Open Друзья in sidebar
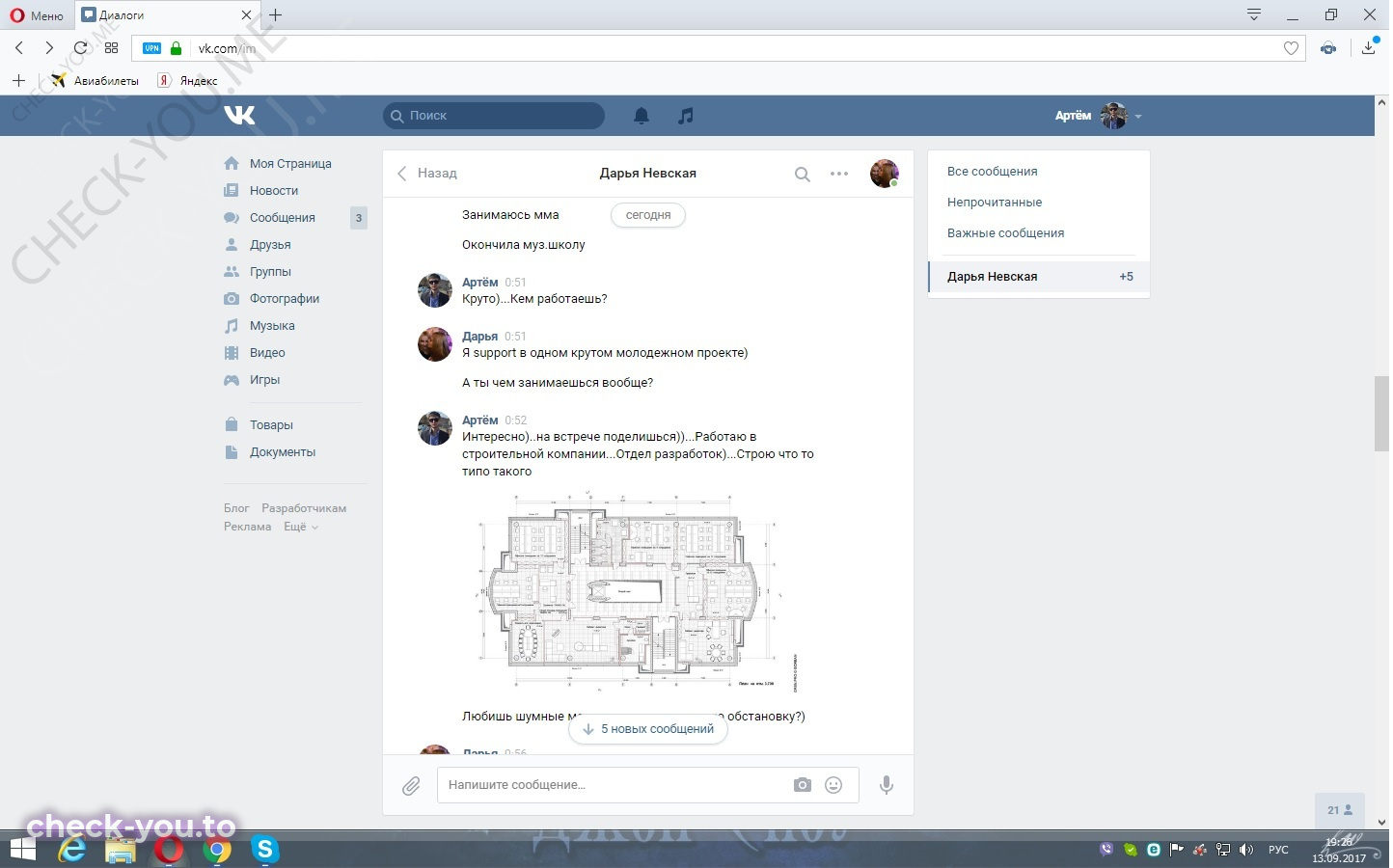The height and width of the screenshot is (868, 1393). (270, 245)
